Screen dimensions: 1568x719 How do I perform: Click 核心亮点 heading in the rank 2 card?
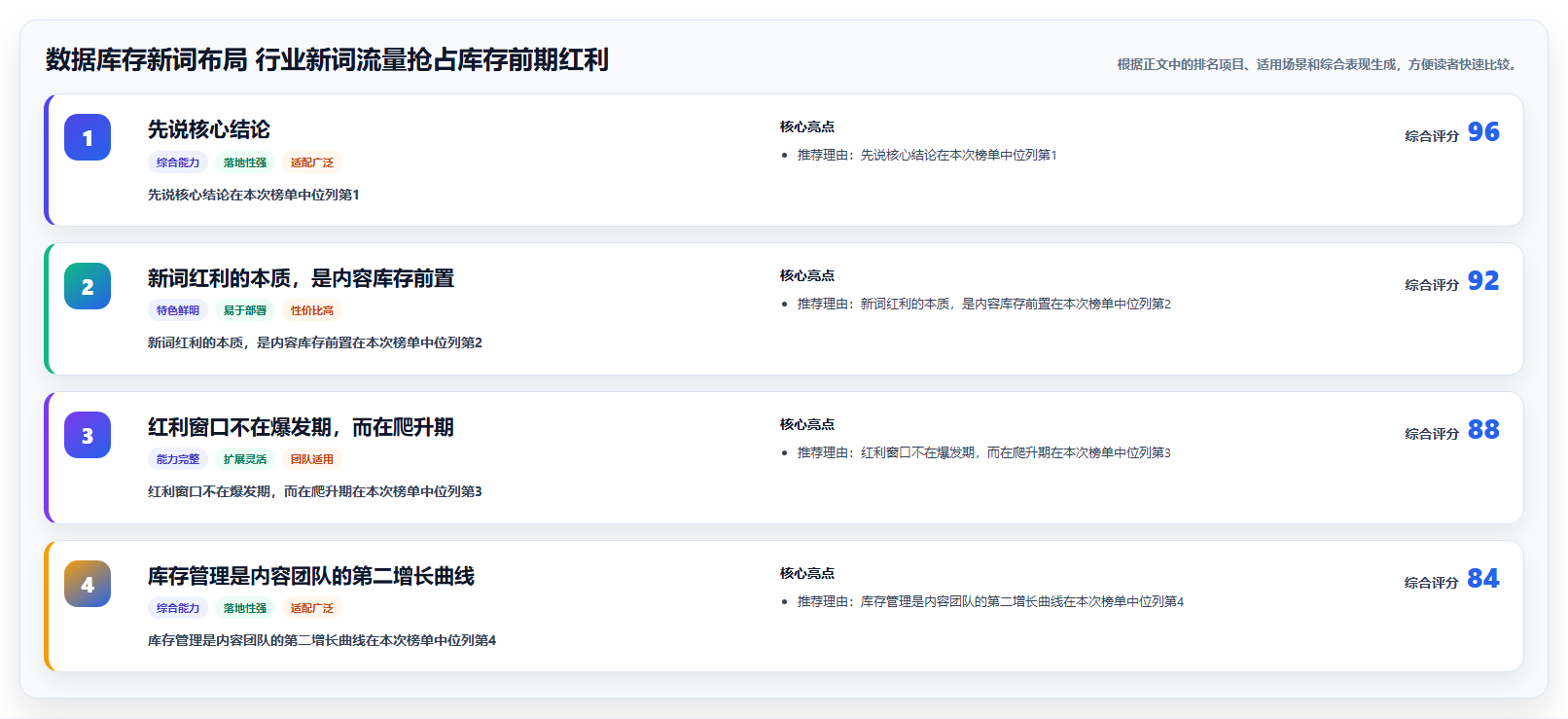(x=807, y=275)
